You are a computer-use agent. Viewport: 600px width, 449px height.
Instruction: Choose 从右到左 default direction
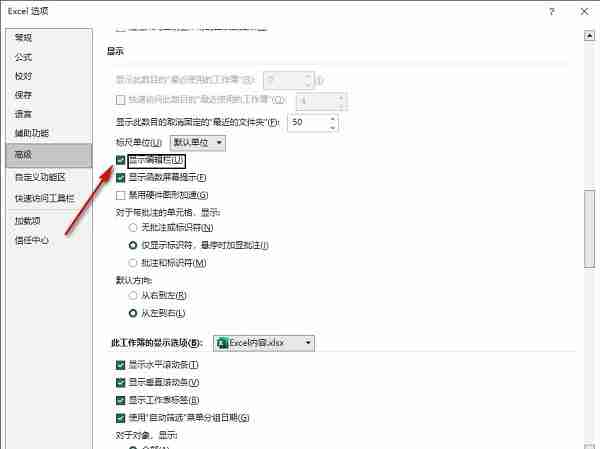point(133,296)
